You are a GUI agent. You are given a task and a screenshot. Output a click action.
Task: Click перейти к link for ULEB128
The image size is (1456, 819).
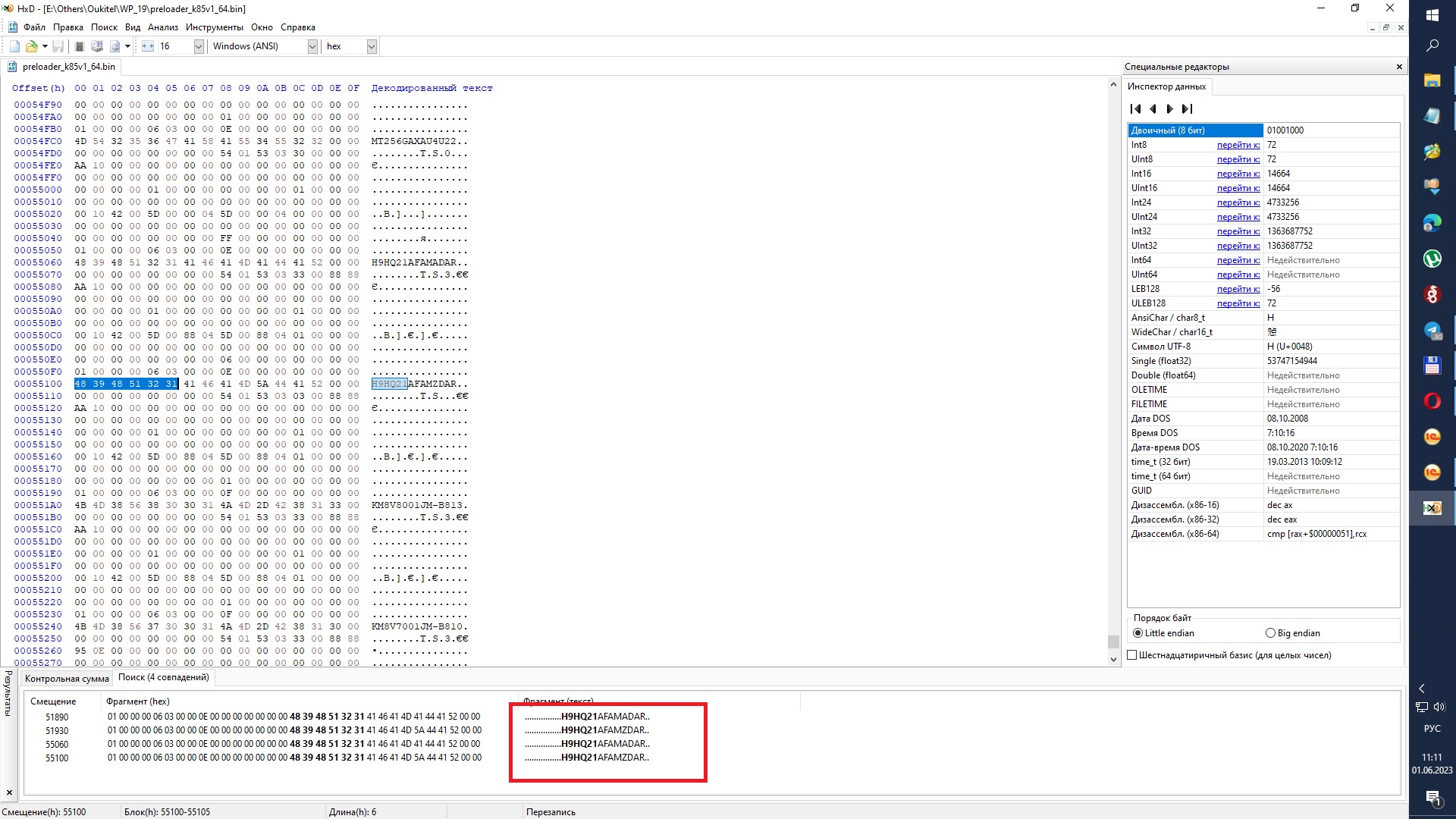click(x=1238, y=303)
